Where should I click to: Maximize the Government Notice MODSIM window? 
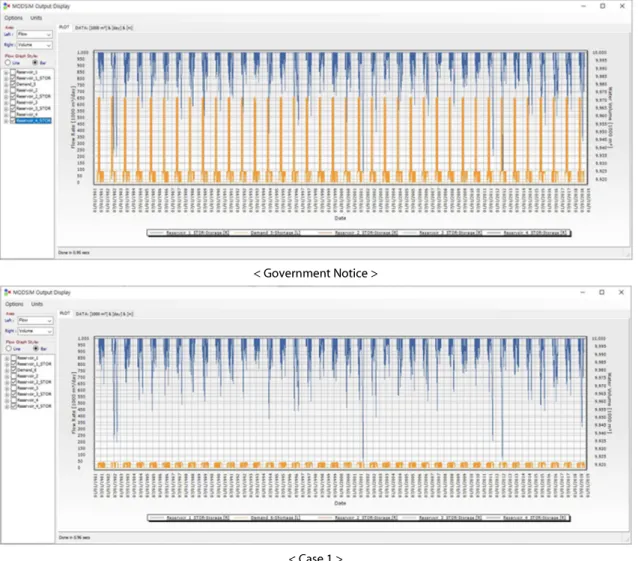[603, 6]
